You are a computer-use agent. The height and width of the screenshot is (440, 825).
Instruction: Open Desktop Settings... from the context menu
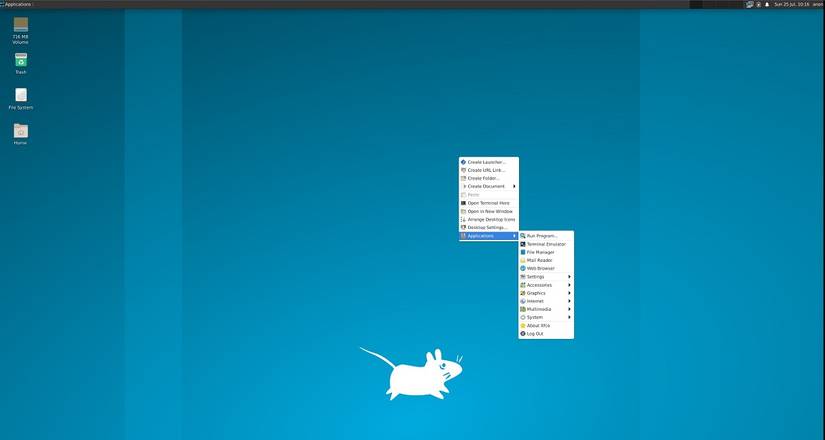(489, 227)
